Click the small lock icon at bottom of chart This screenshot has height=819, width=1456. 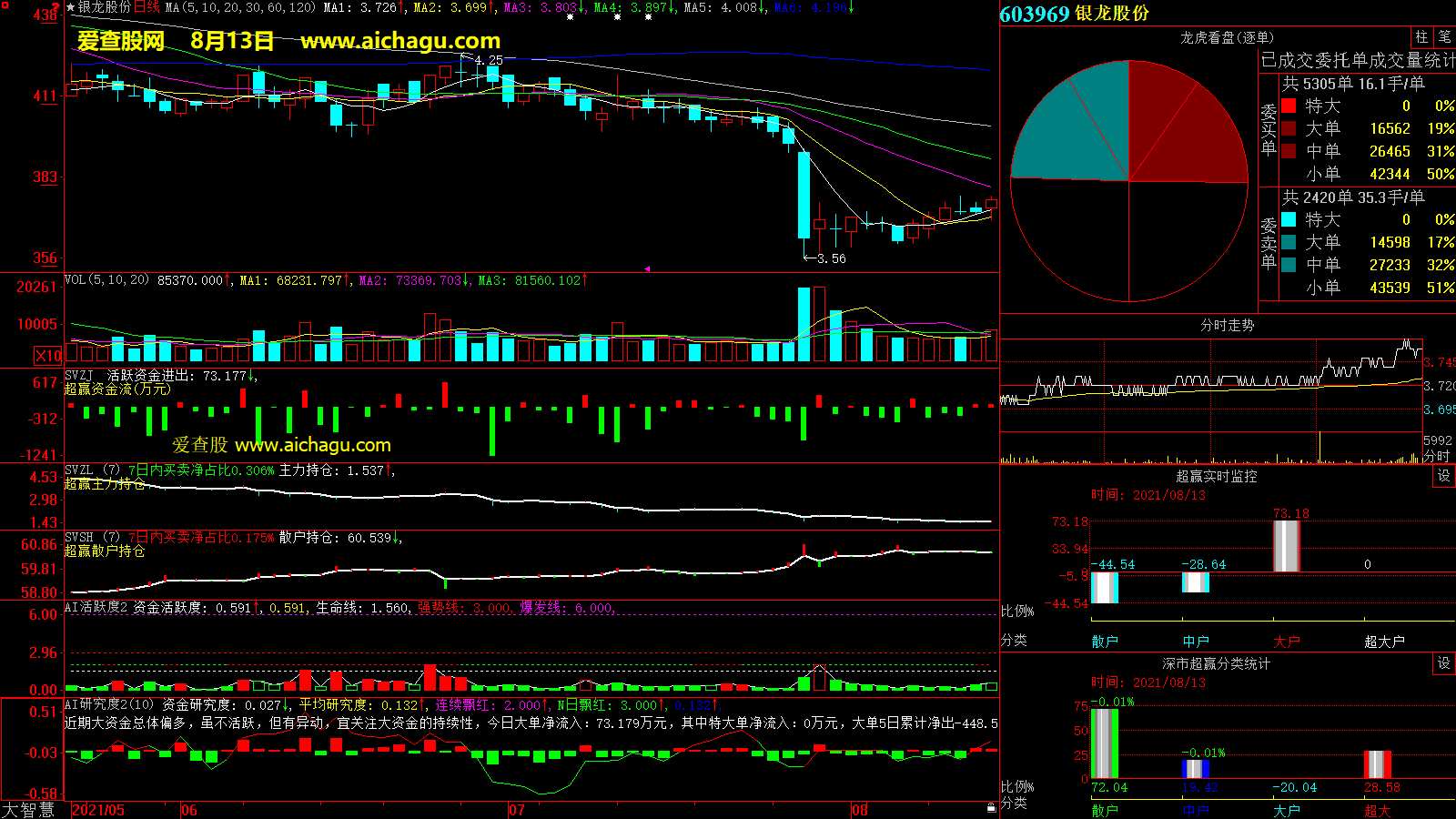click(x=991, y=807)
